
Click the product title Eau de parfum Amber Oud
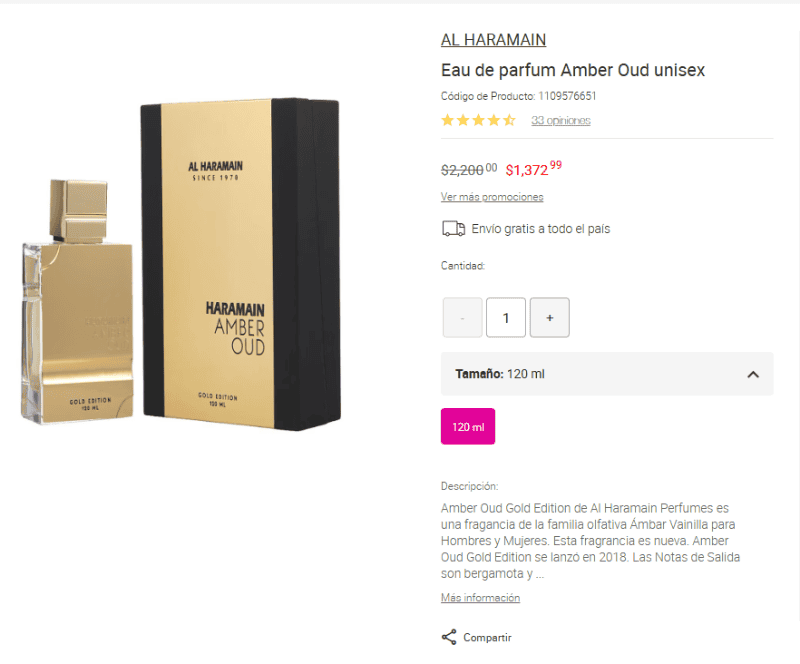[x=572, y=70]
